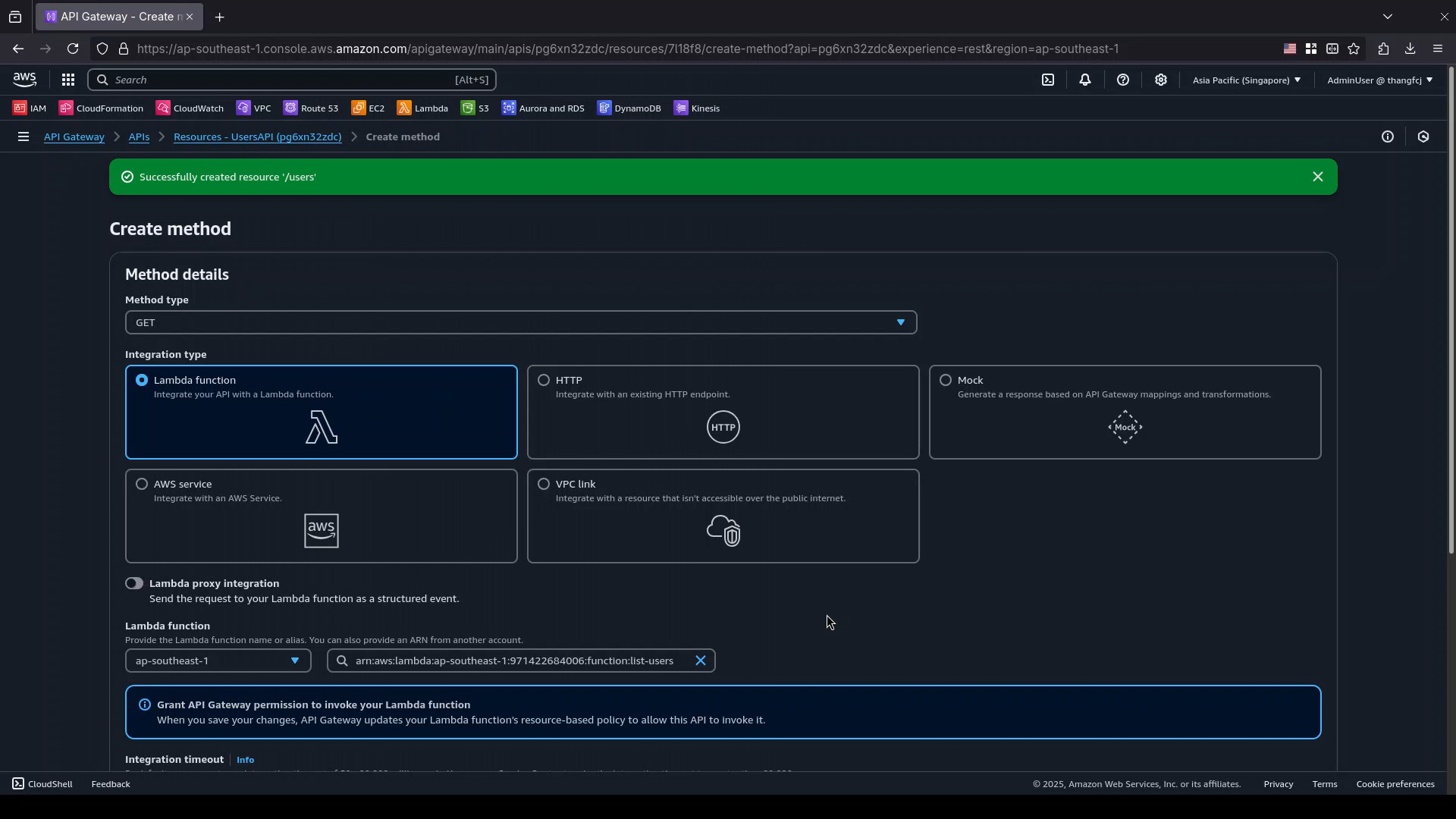
Task: Enable Lambda proxy integration toggle
Action: point(134,584)
